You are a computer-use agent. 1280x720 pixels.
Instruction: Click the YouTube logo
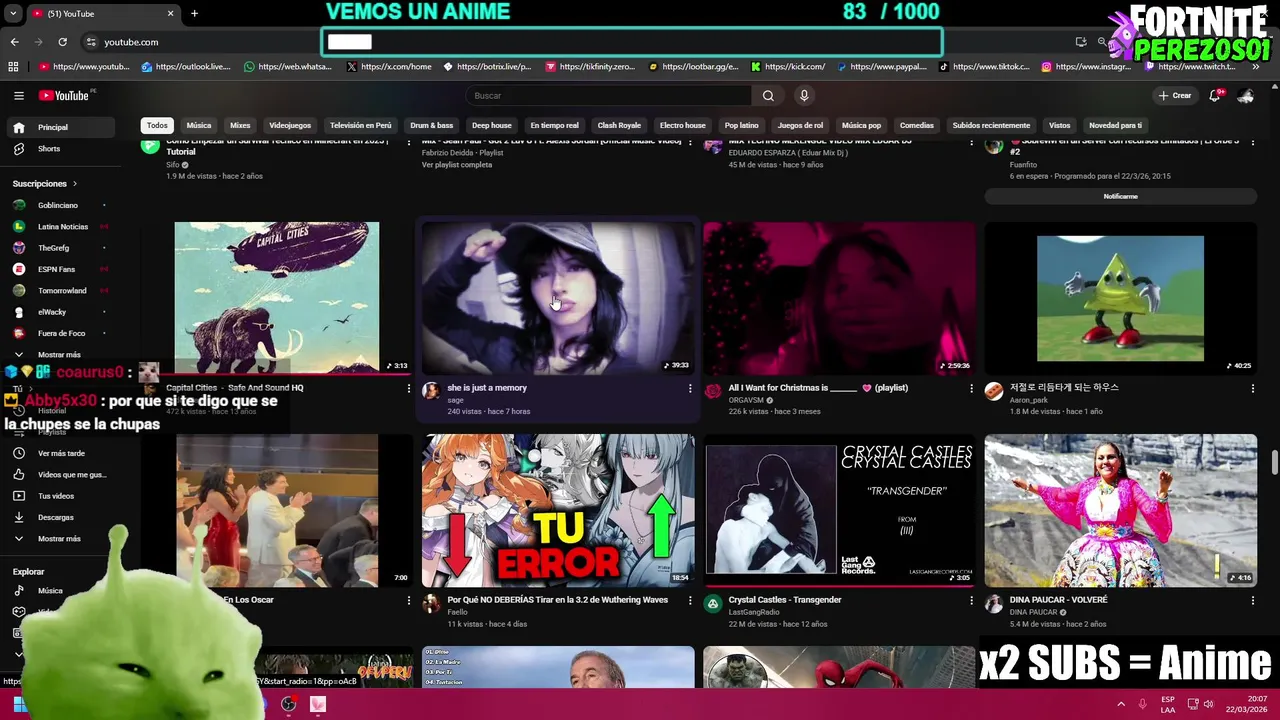[x=64, y=95]
